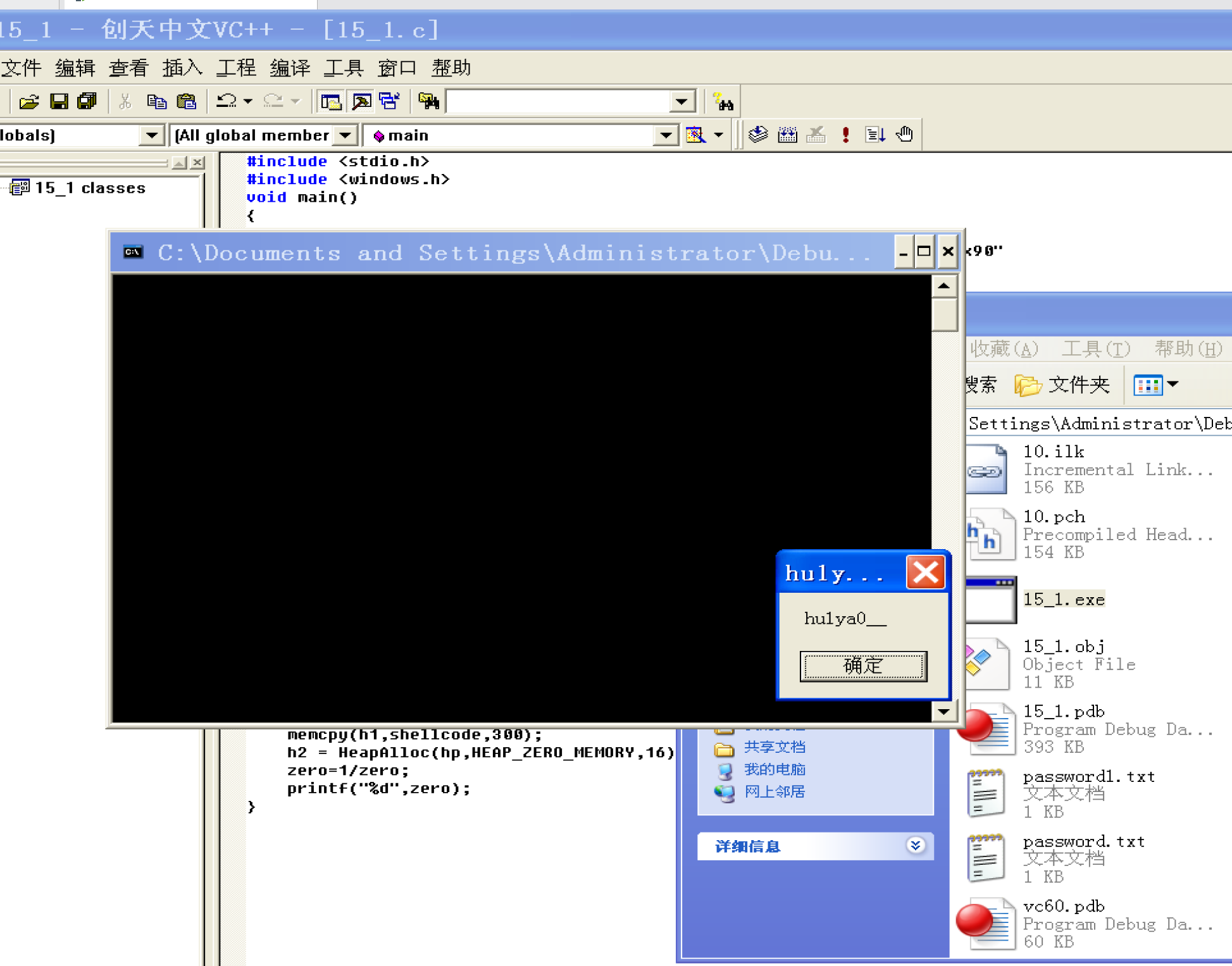Click the Undo arrow icon

(x=226, y=101)
